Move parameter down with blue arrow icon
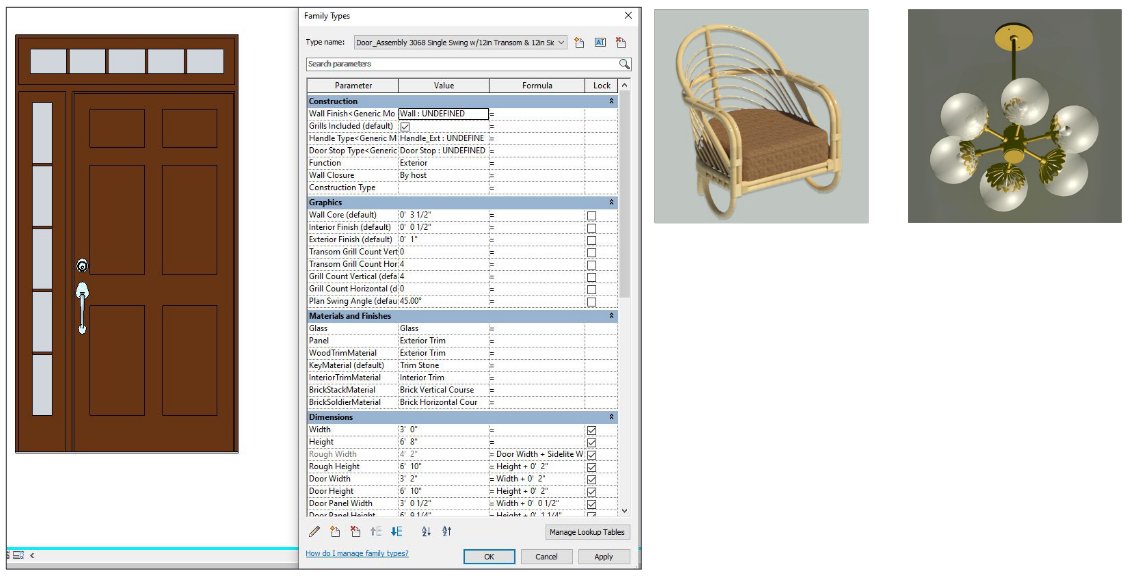Viewport: 1143px width, 576px height. [396, 531]
